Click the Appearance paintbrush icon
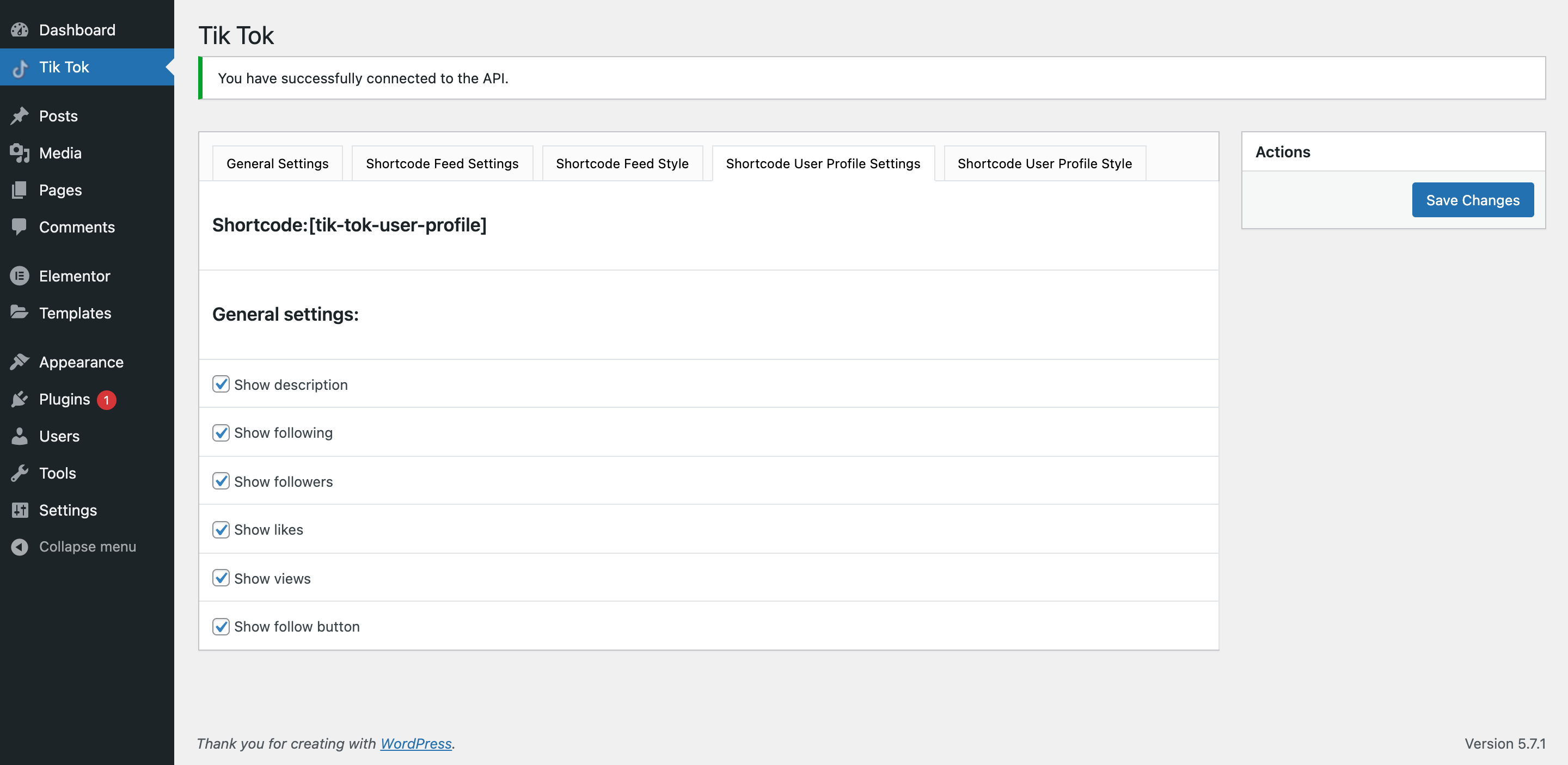1568x765 pixels. point(20,362)
